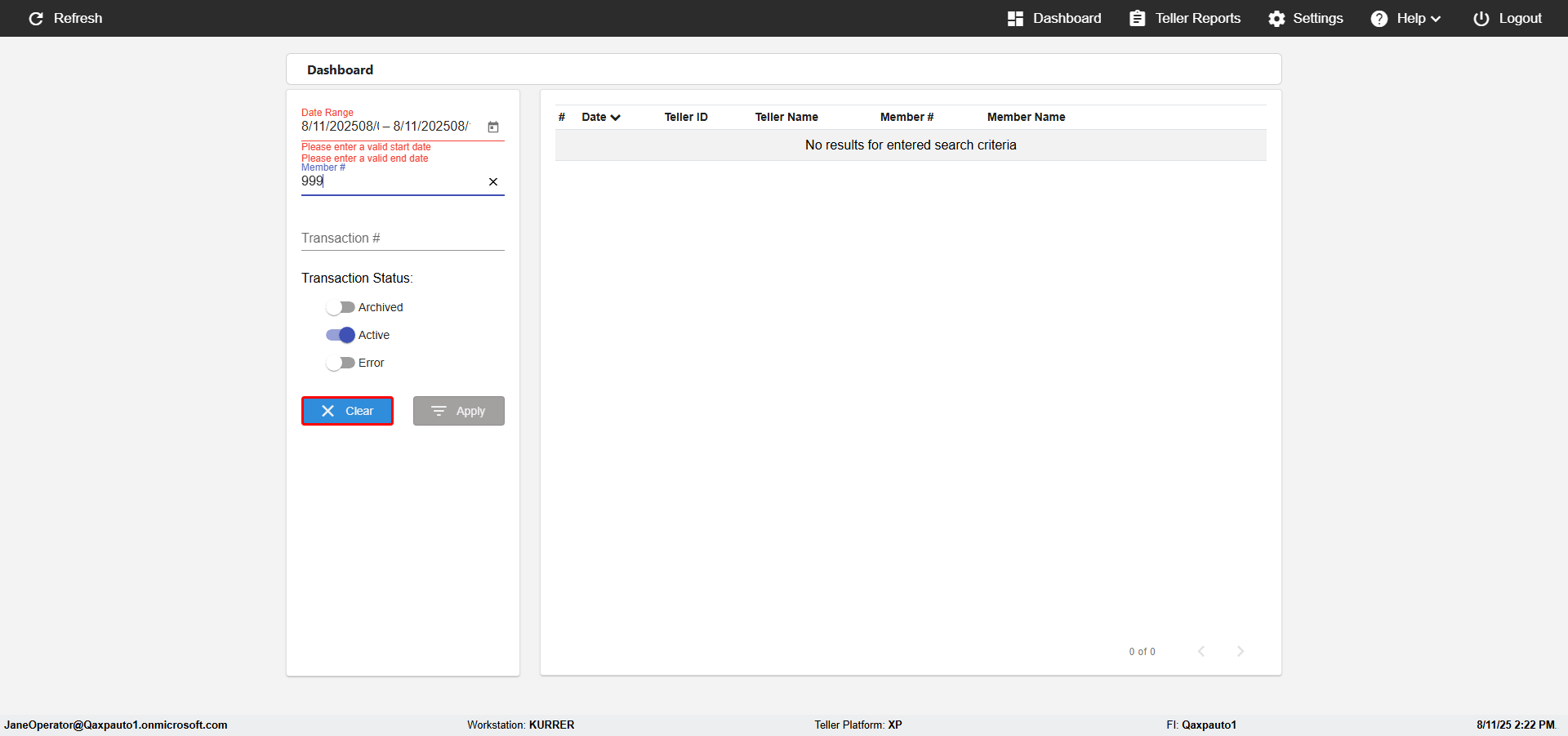Click the Member # column header
Screen dimensions: 1568x736
tap(906, 117)
